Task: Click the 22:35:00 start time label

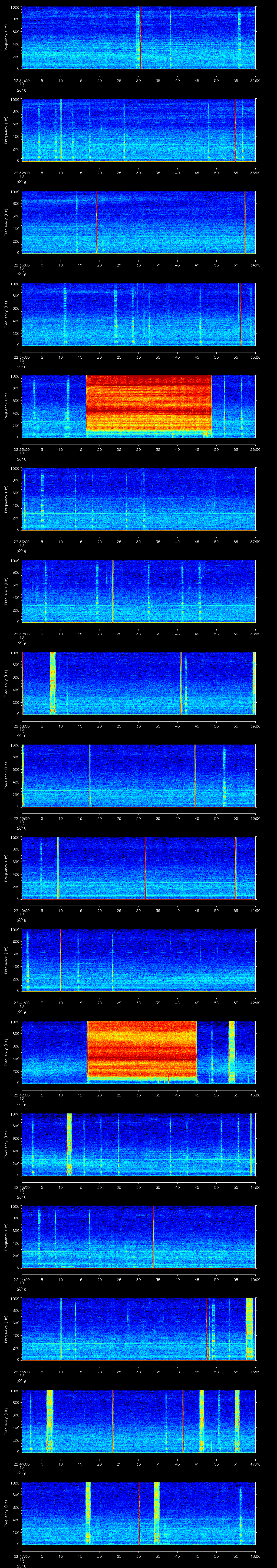Action: [x=22, y=449]
